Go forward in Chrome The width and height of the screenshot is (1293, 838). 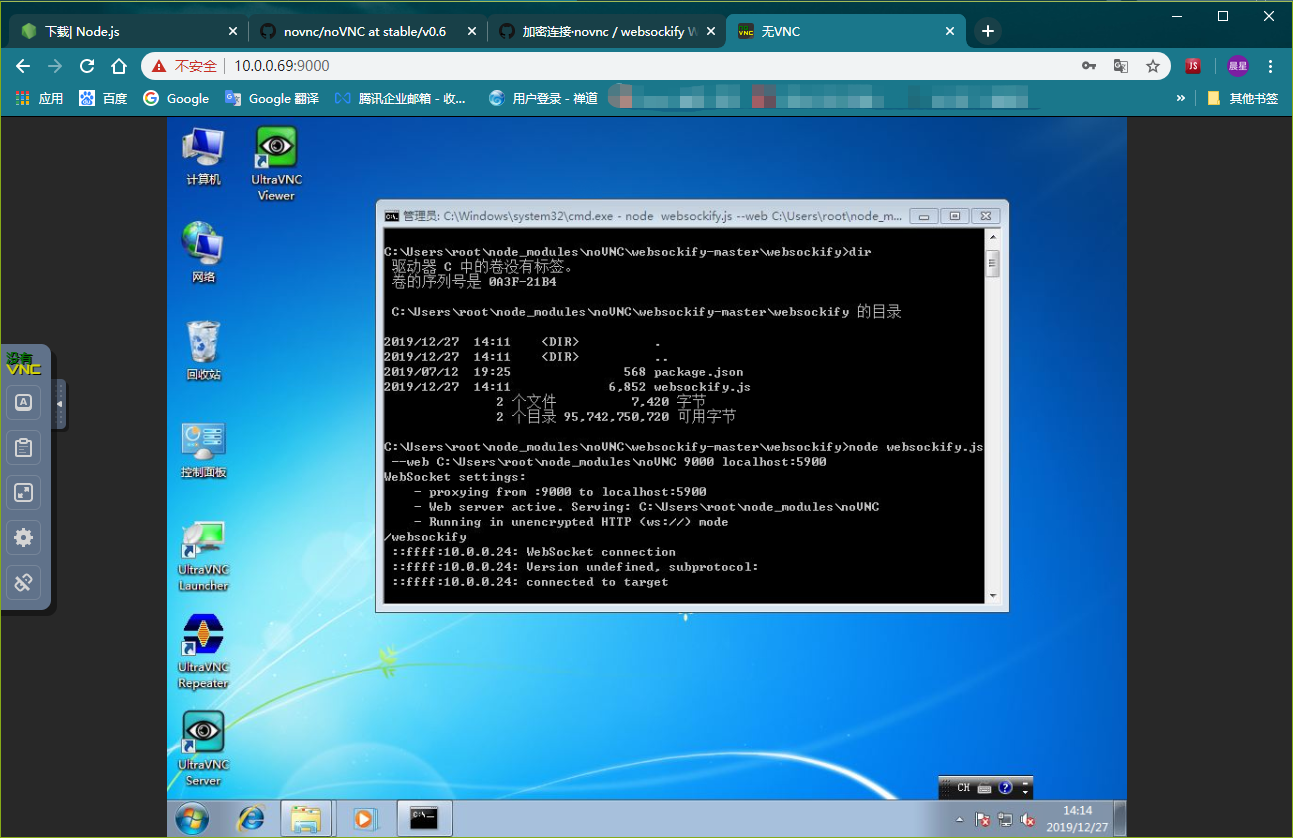pyautogui.click(x=55, y=66)
